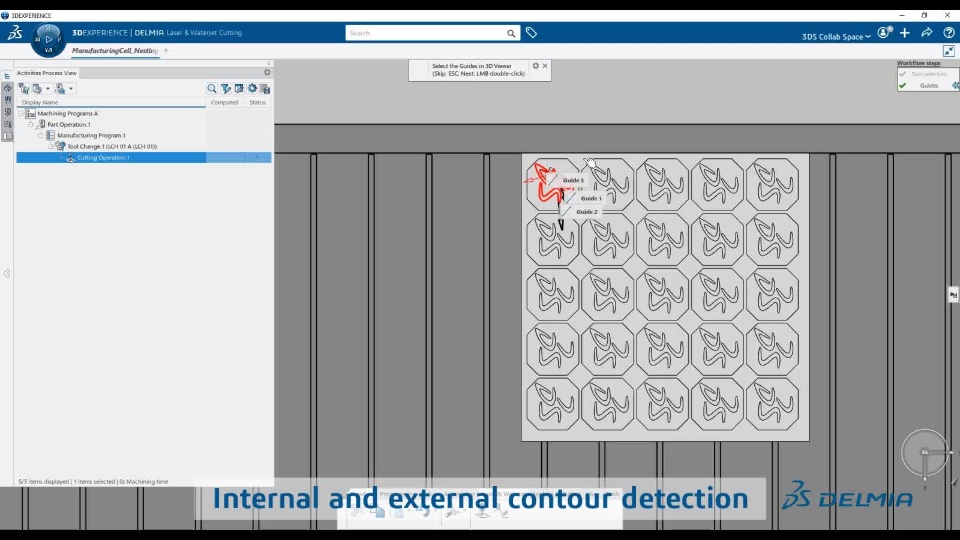Open settings gear on guide selection prompt
The height and width of the screenshot is (540, 960).
[536, 66]
